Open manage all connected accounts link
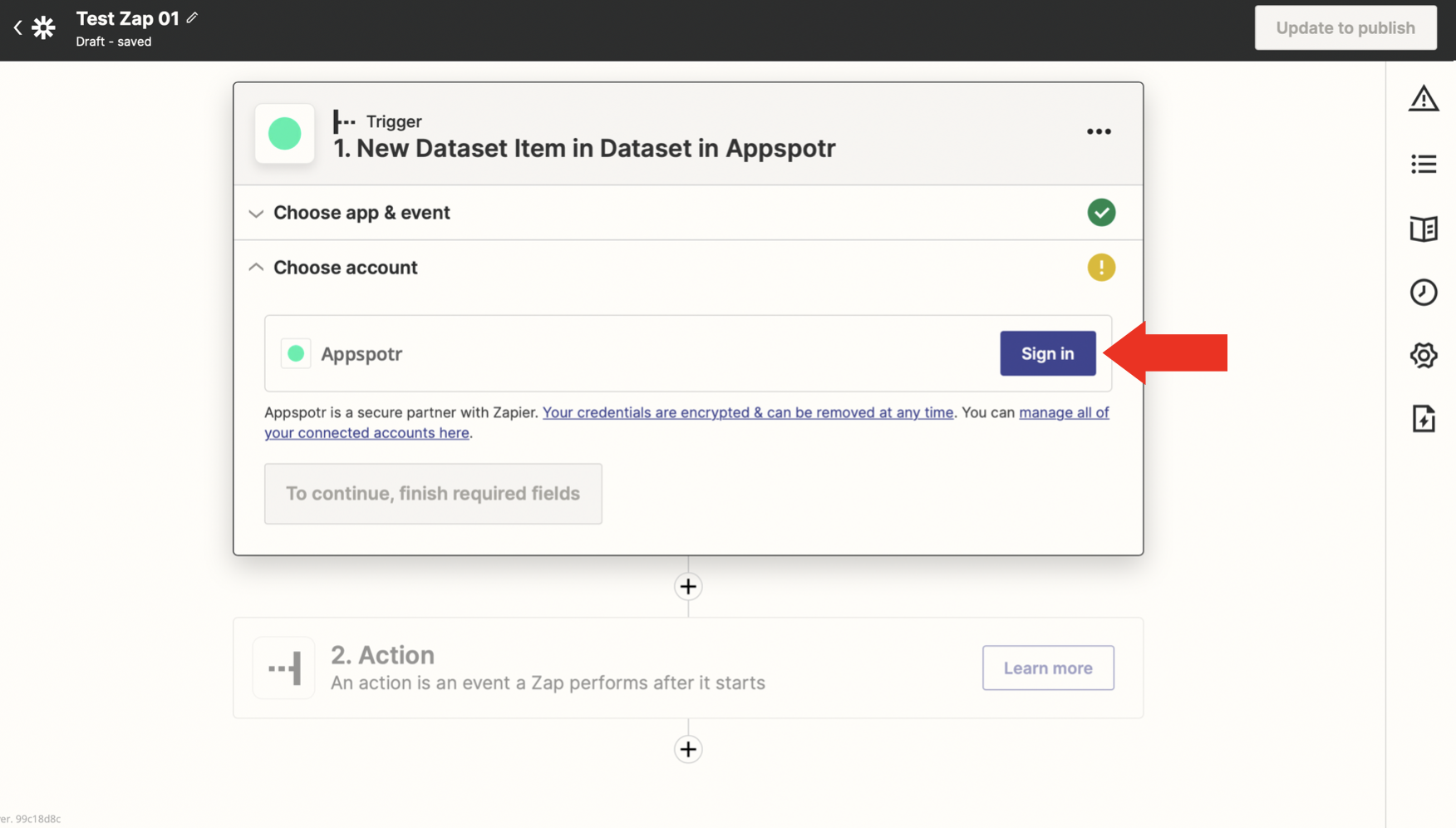 tap(686, 422)
